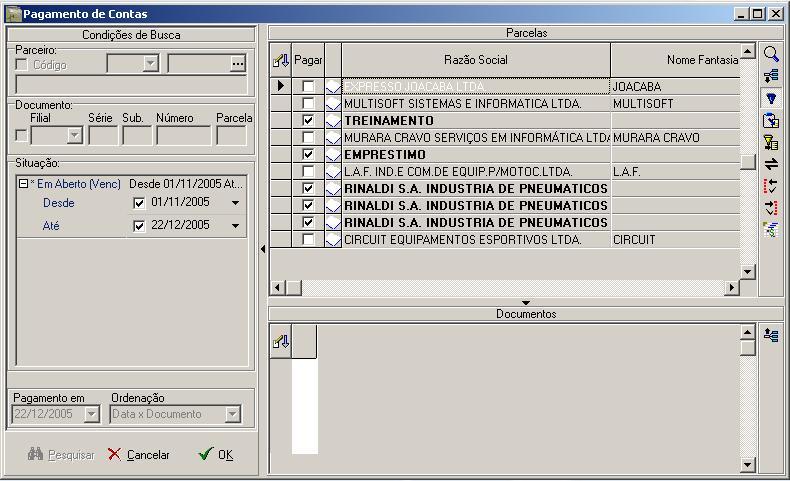Enable the Código checkbox under Parceiro
This screenshot has width=790, height=481.
click(x=22, y=65)
